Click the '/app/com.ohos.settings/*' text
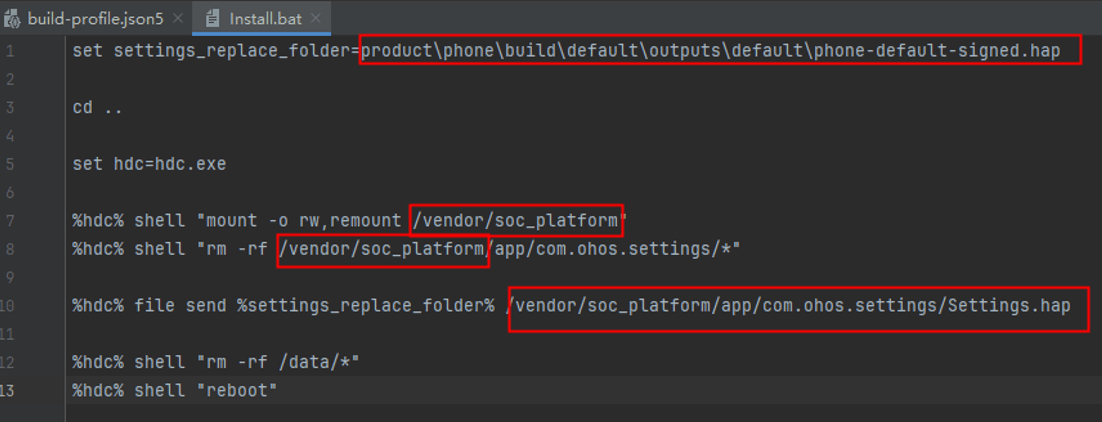The width and height of the screenshot is (1102, 422). [x=611, y=249]
